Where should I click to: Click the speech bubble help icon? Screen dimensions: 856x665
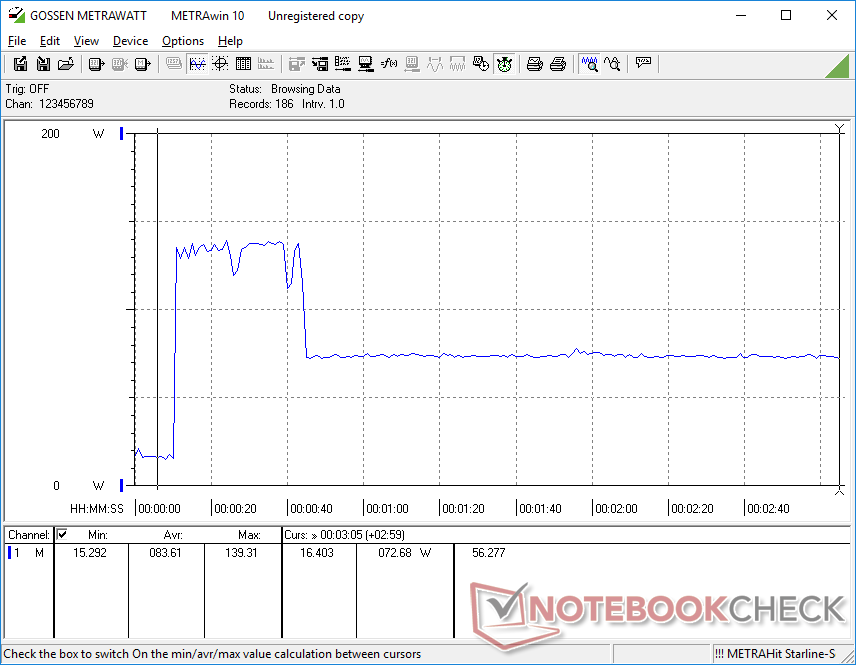(643, 64)
